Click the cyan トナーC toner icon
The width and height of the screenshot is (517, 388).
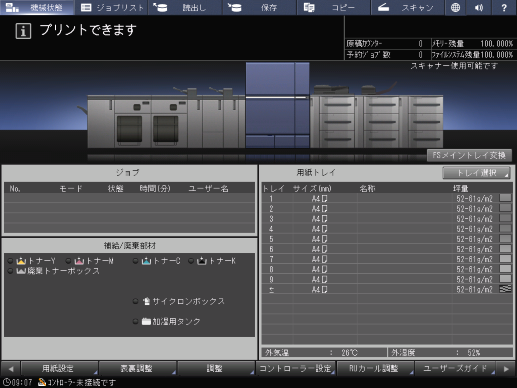pyautogui.click(x=146, y=261)
